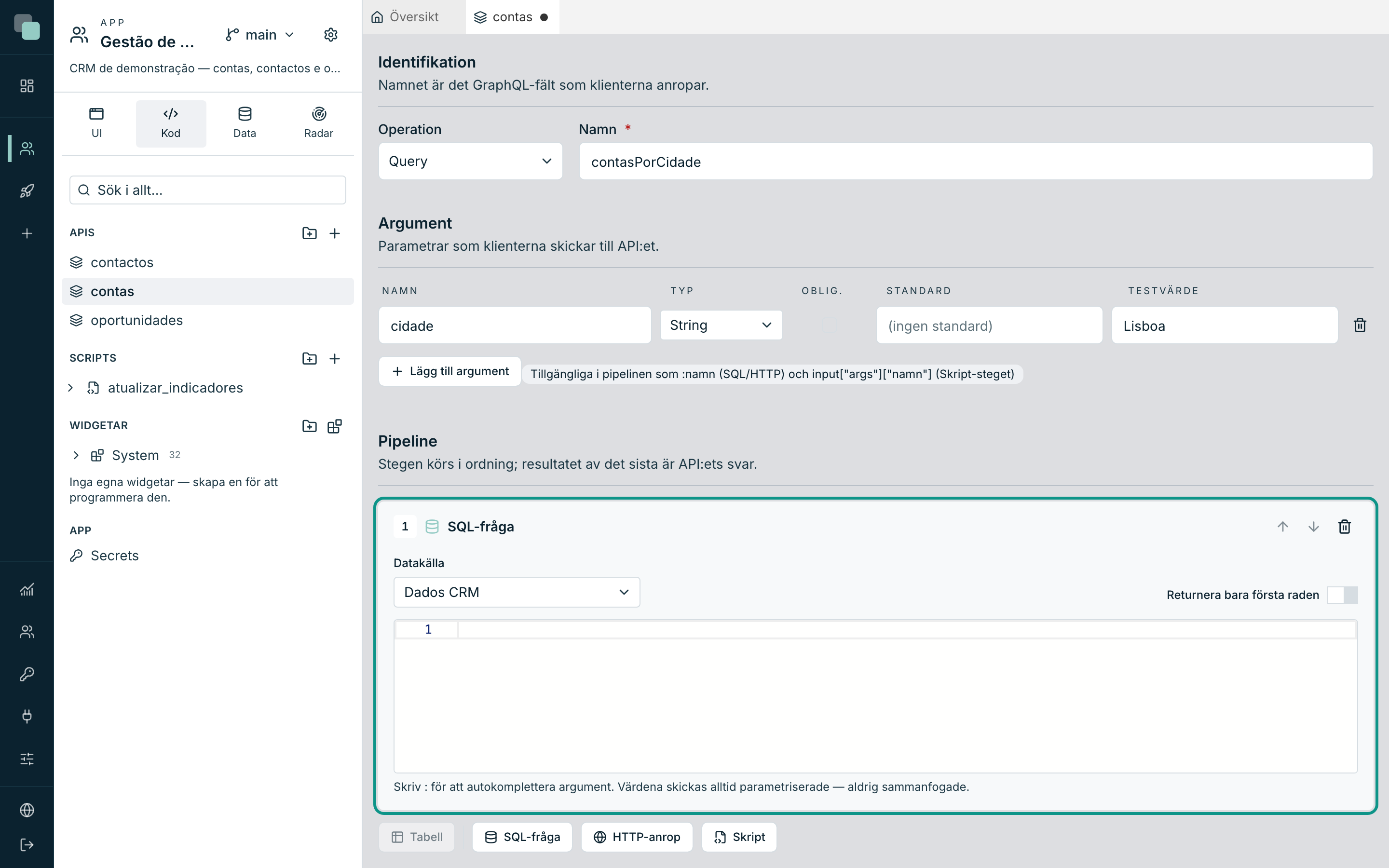Switch to the Radar section tab
This screenshot has width=1389, height=868.
tap(318, 123)
